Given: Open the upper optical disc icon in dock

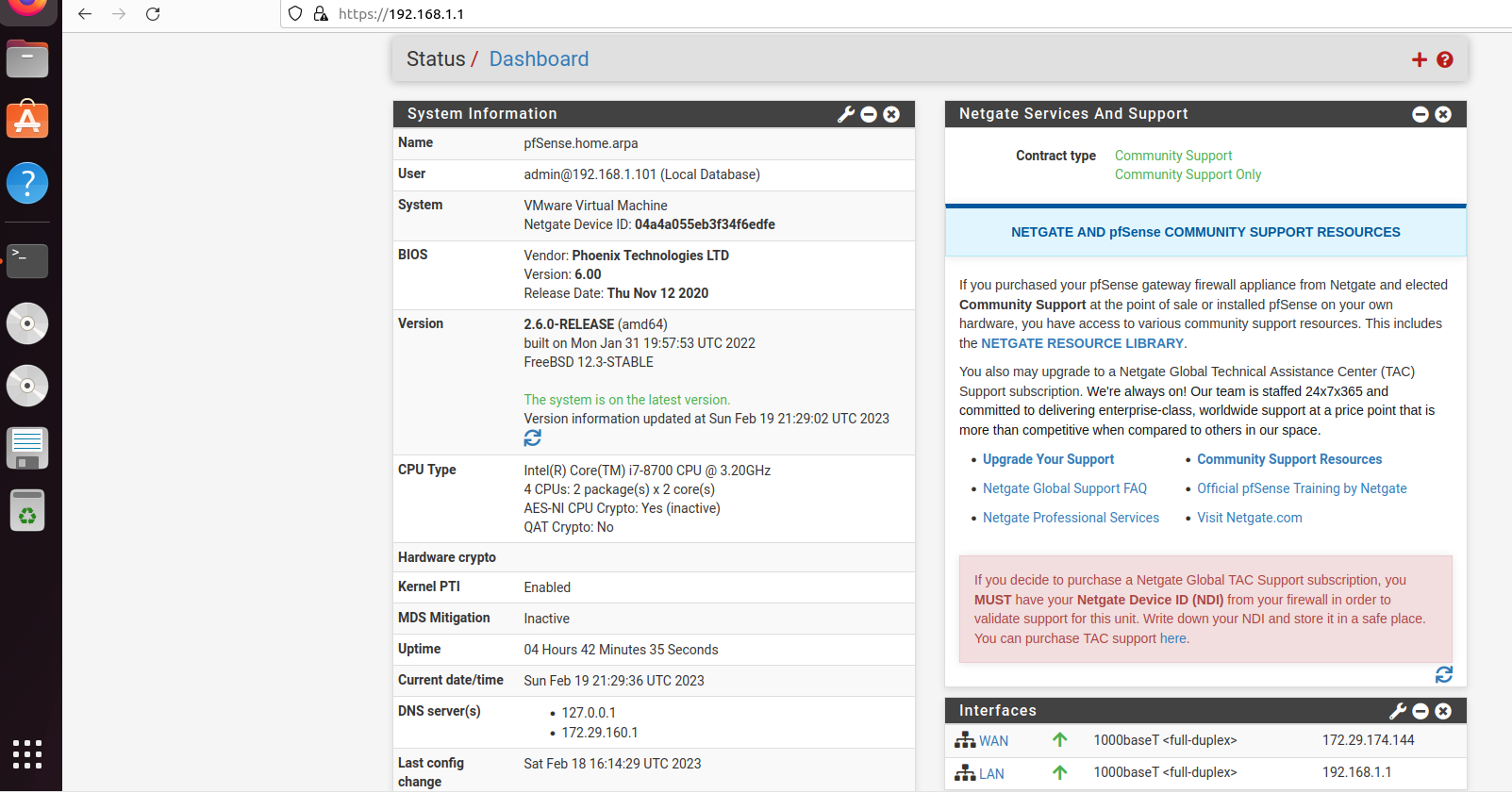Looking at the screenshot, I should (27, 323).
